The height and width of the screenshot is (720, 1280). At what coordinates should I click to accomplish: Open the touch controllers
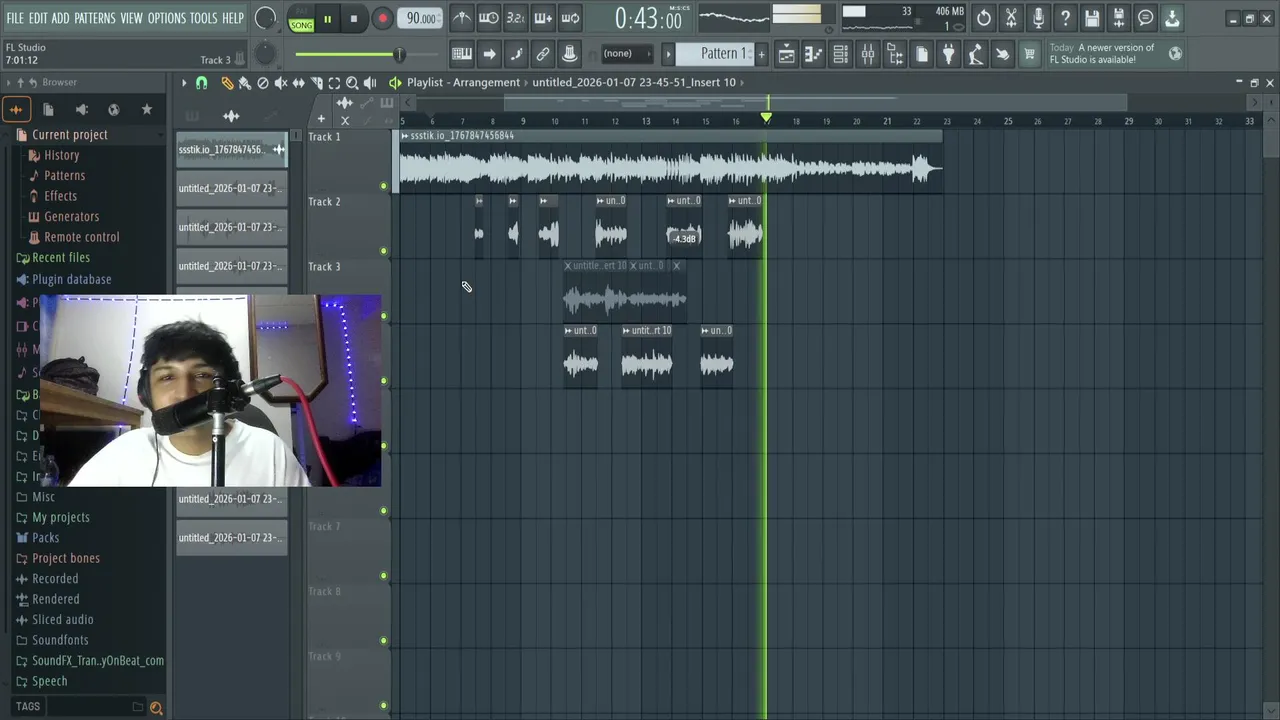1002,54
